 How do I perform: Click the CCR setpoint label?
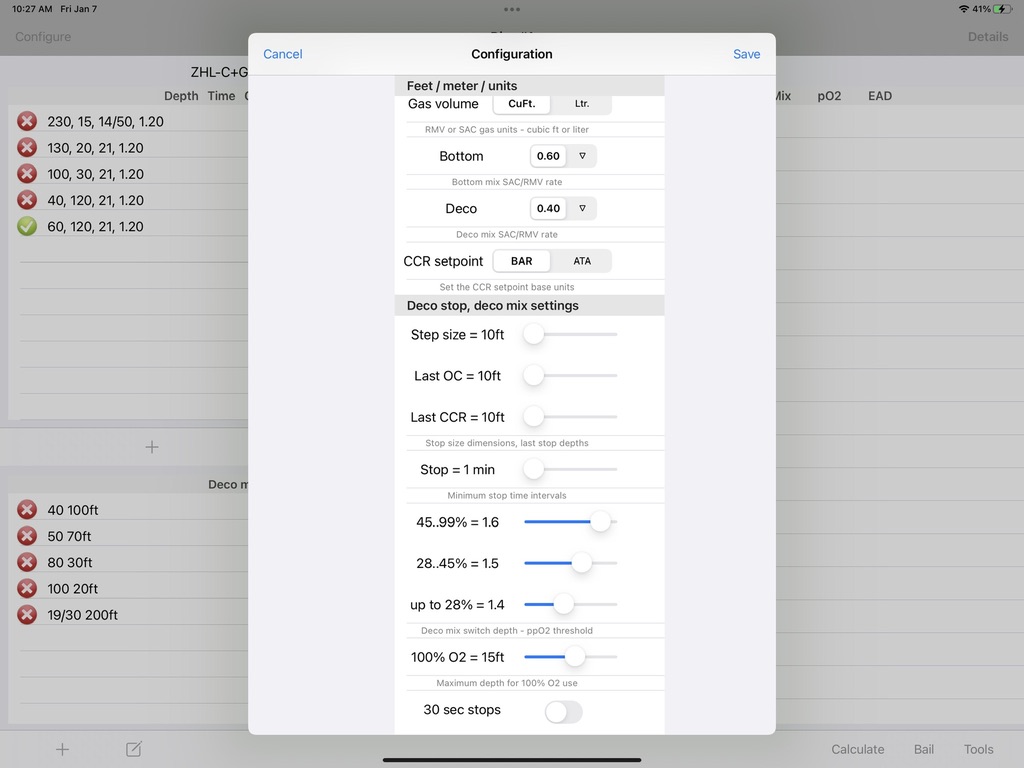[443, 261]
